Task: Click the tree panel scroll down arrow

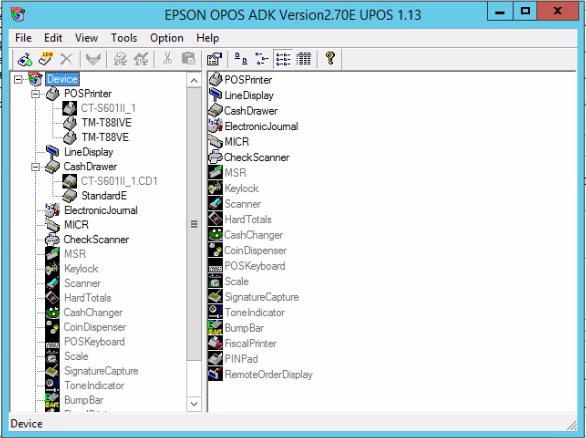Action: [194, 404]
